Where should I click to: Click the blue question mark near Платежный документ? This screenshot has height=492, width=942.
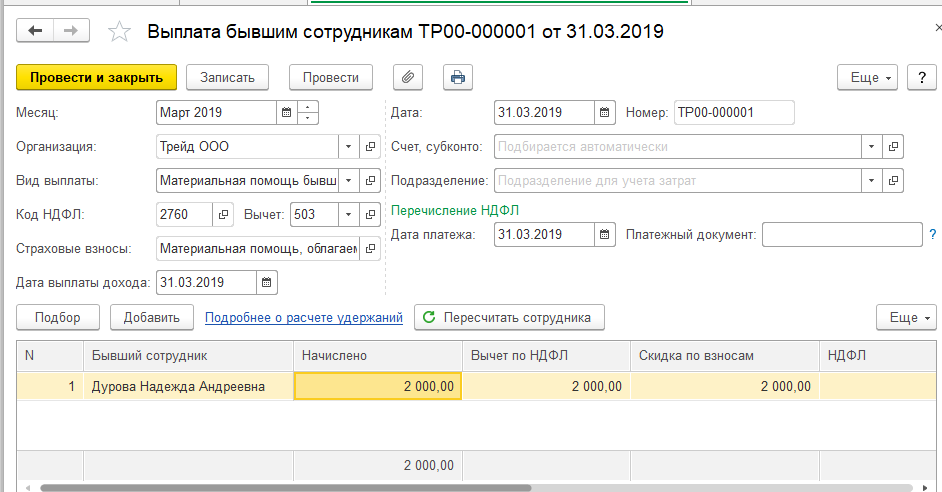(x=933, y=234)
